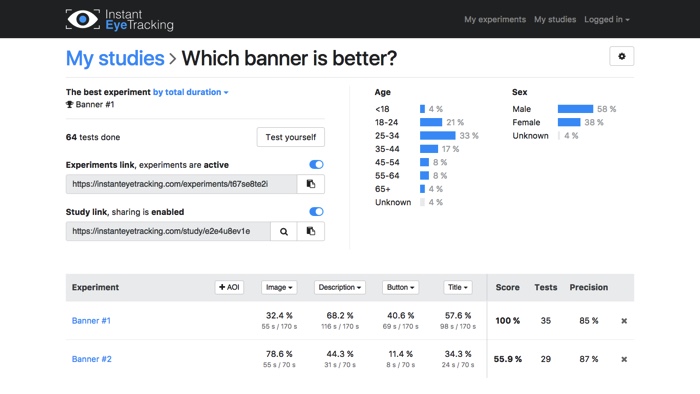Expand the Image AOI dropdown
This screenshot has height=394, width=700.
tap(279, 287)
